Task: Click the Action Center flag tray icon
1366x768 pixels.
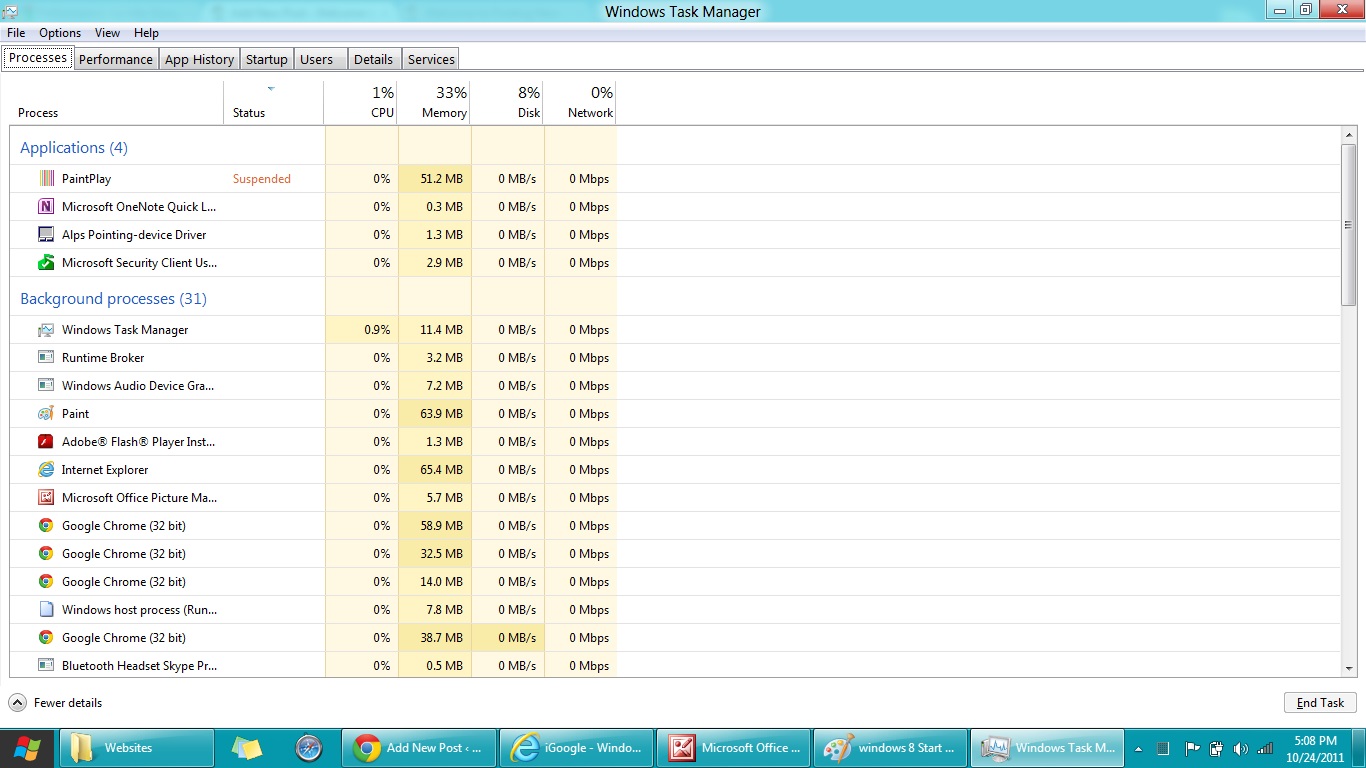Action: coord(1192,748)
